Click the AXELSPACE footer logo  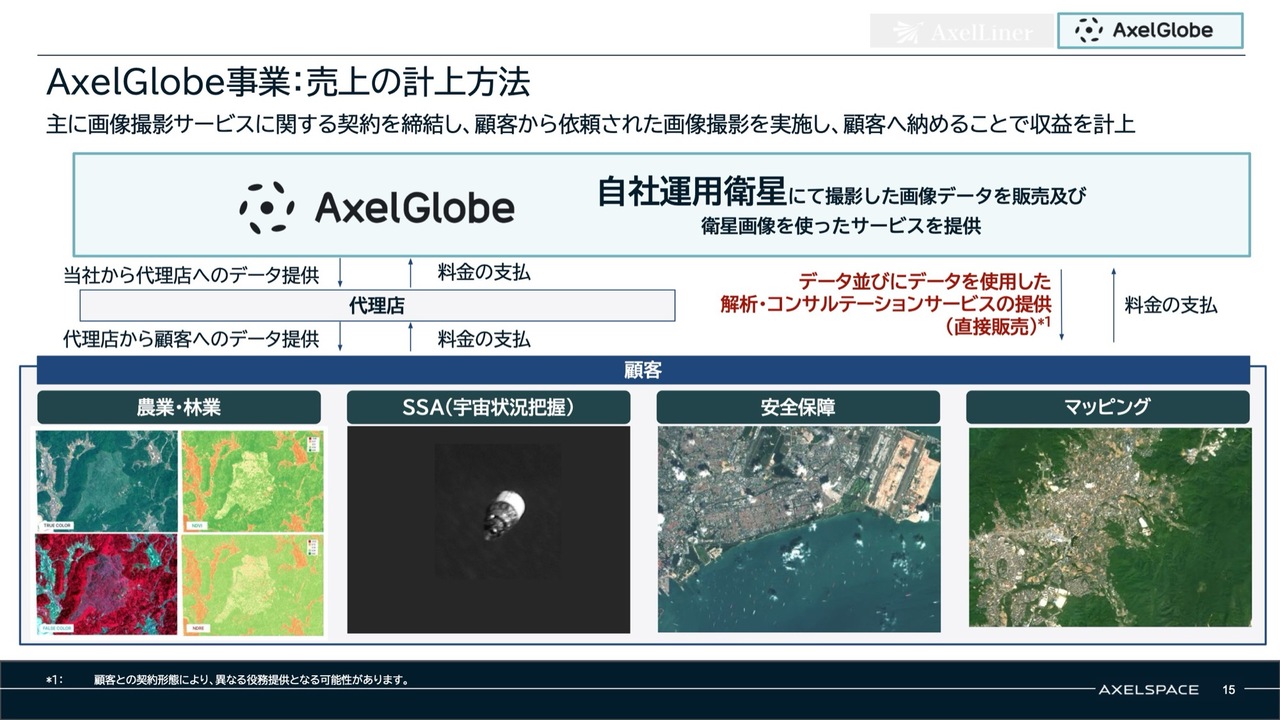coord(1148,690)
